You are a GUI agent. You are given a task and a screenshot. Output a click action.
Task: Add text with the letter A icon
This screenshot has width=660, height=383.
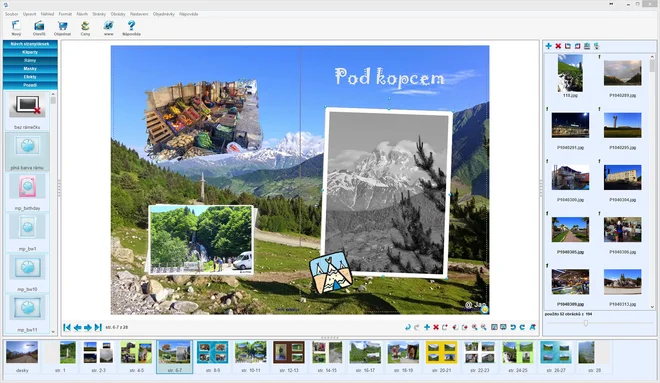pyautogui.click(x=532, y=327)
